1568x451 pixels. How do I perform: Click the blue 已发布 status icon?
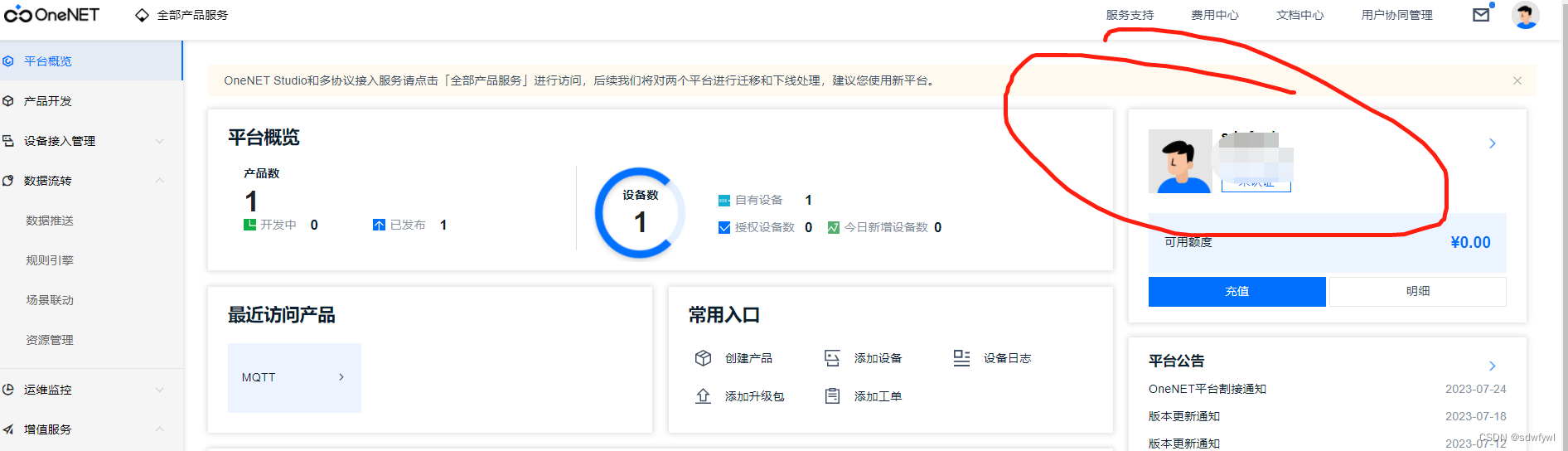379,225
